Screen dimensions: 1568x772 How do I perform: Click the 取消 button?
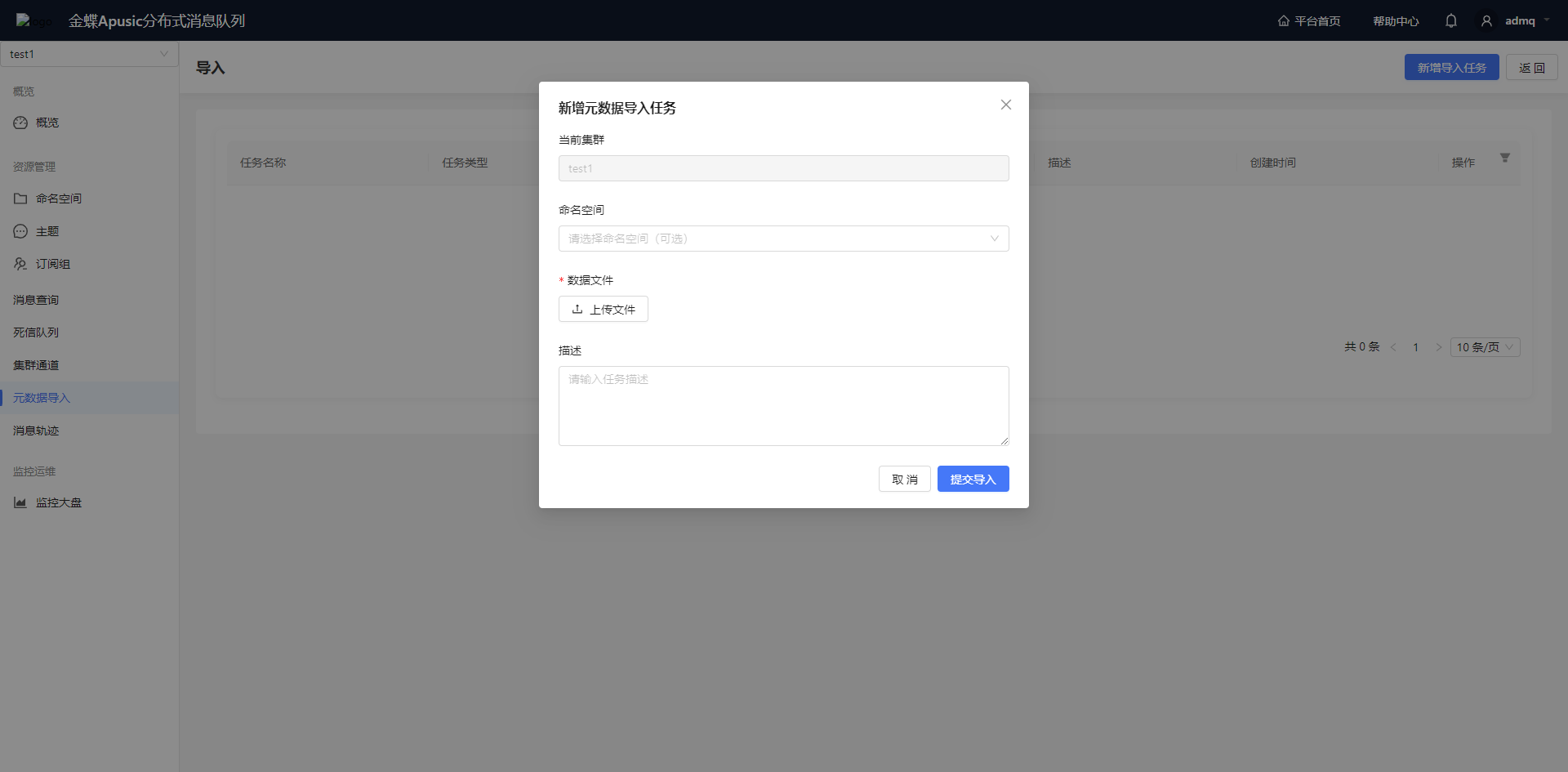[904, 479]
